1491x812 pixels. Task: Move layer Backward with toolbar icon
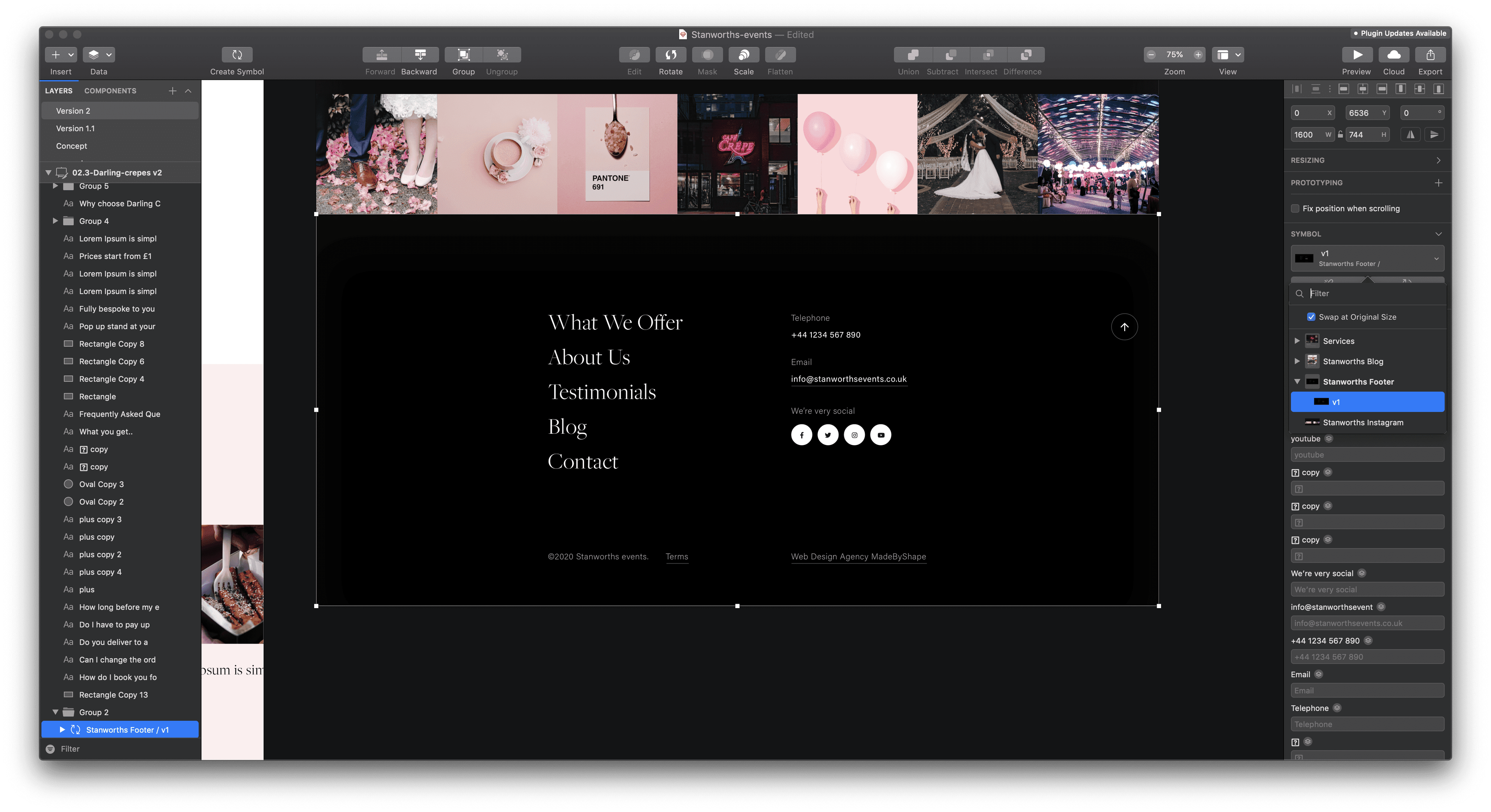[420, 54]
